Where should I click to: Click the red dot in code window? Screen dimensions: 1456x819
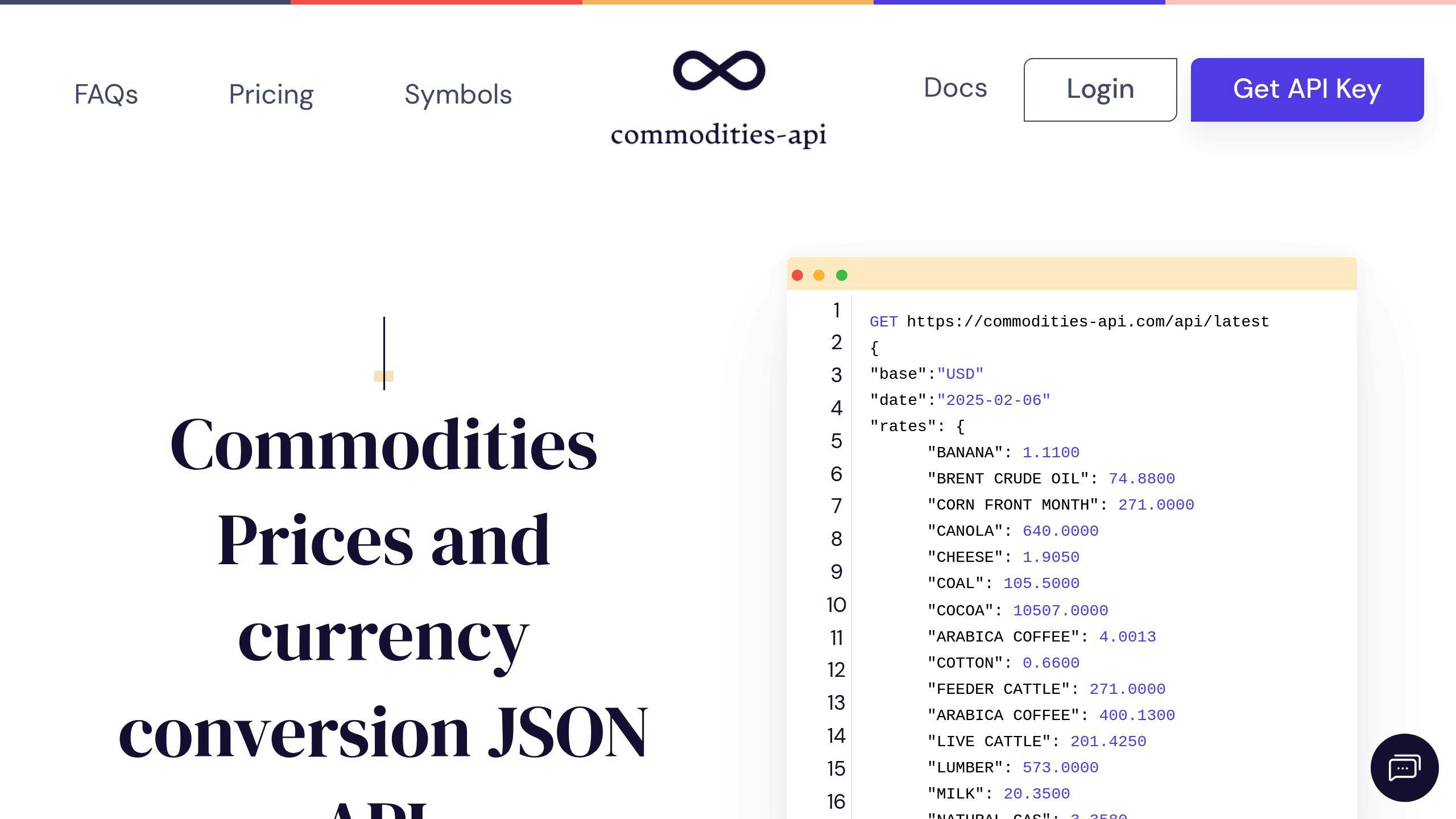pos(797,275)
